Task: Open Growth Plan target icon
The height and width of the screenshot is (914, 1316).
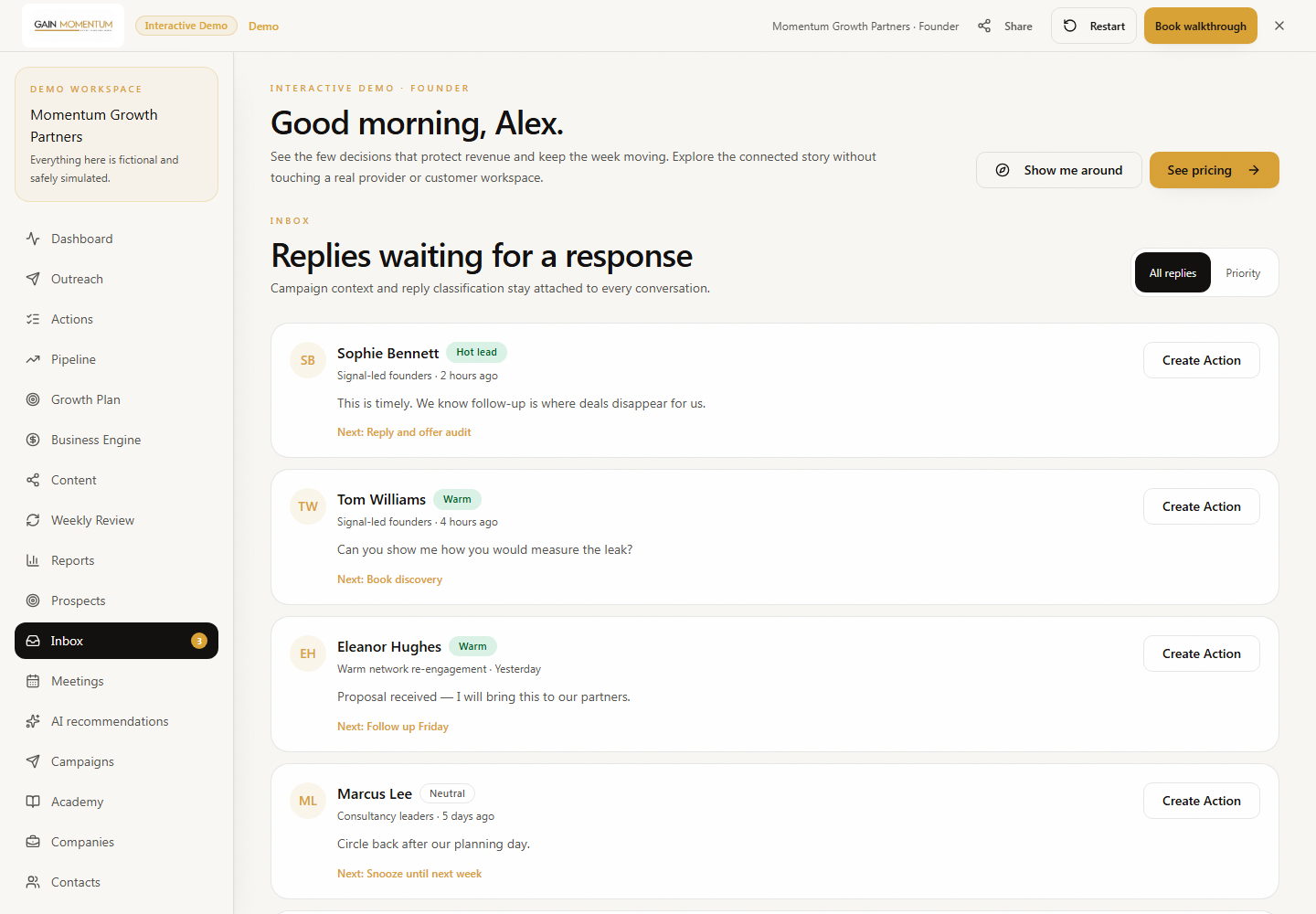Action: tap(33, 399)
